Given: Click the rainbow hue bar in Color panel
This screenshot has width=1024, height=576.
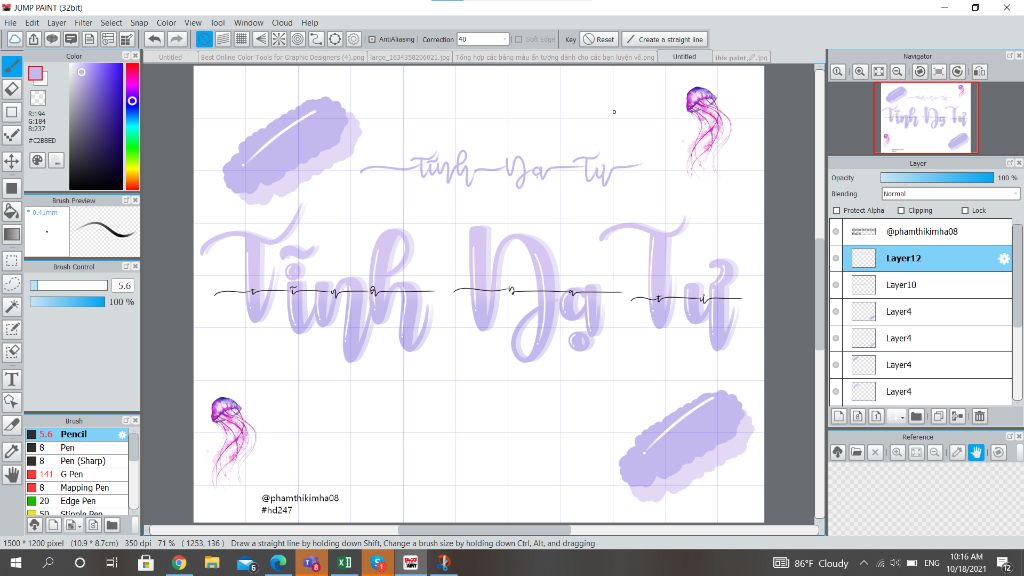Looking at the screenshot, I should 132,126.
